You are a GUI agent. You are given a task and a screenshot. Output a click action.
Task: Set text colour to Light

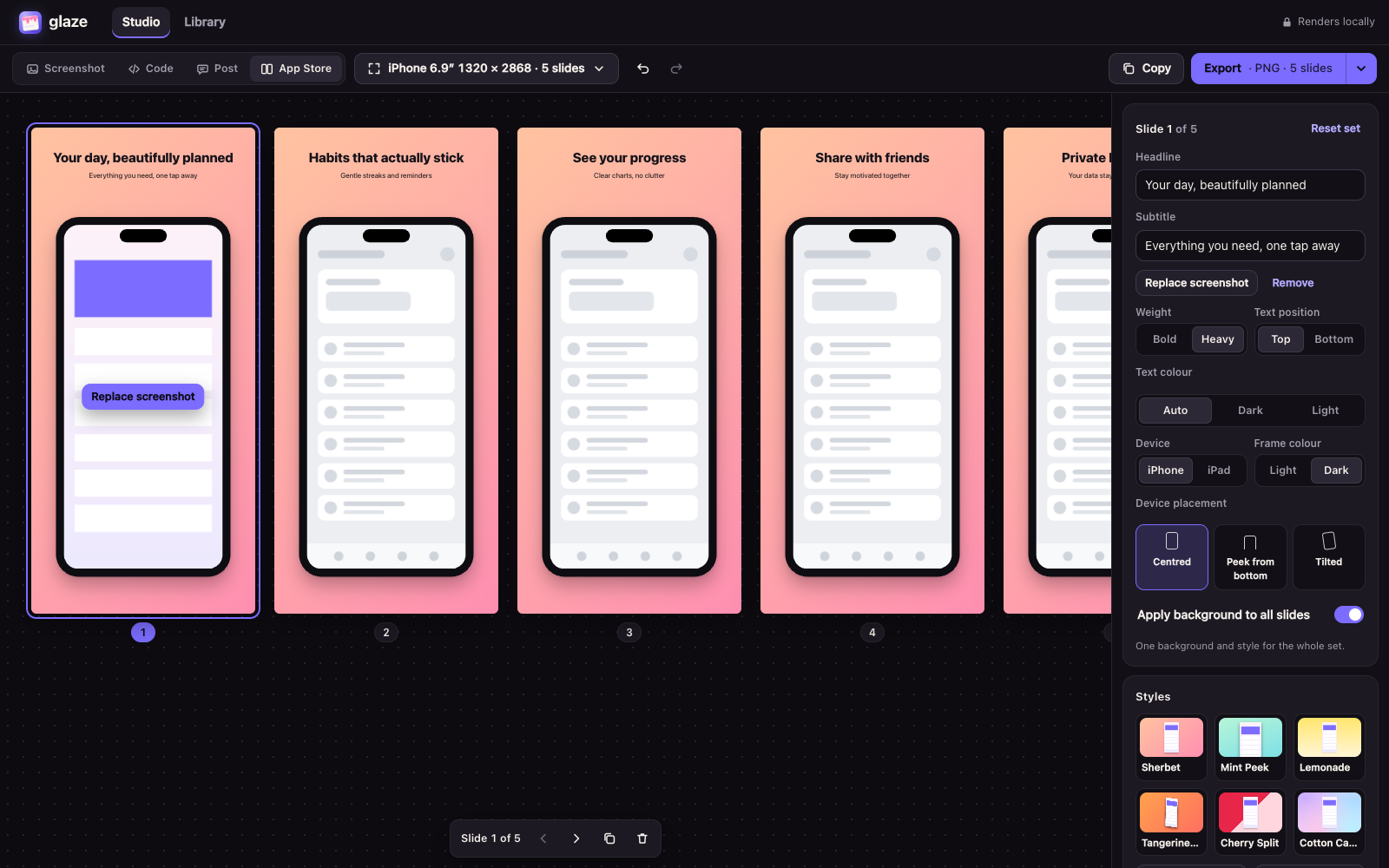(1325, 411)
